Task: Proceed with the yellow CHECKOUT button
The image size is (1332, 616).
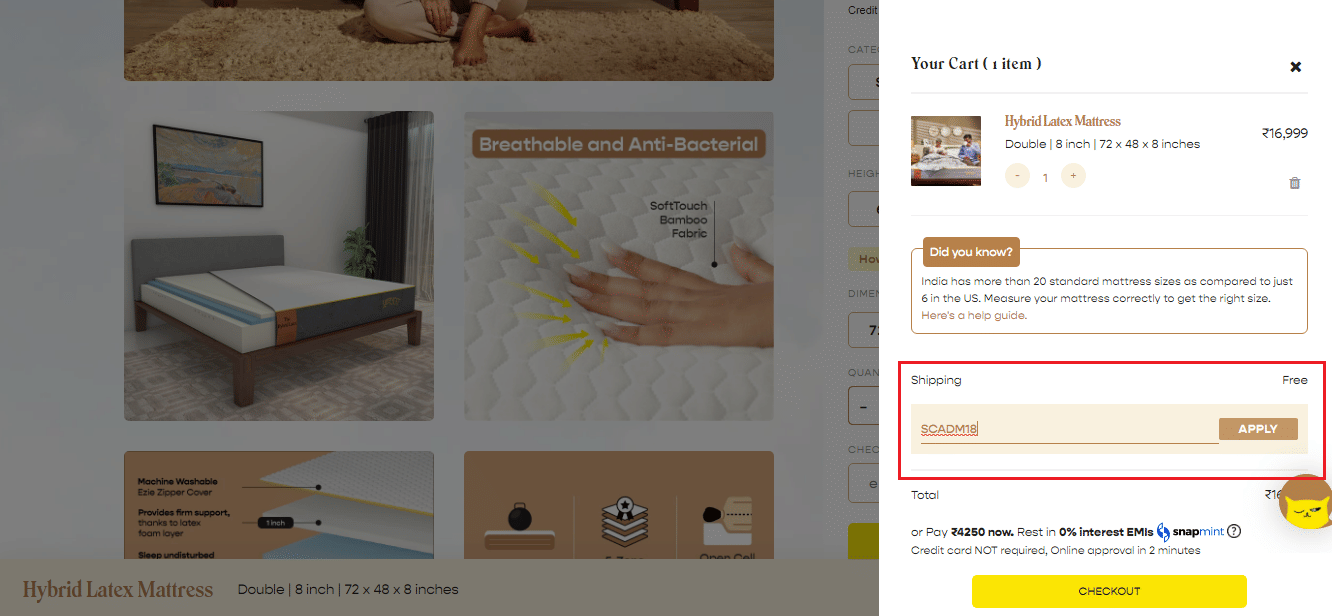Action: click(x=1109, y=591)
